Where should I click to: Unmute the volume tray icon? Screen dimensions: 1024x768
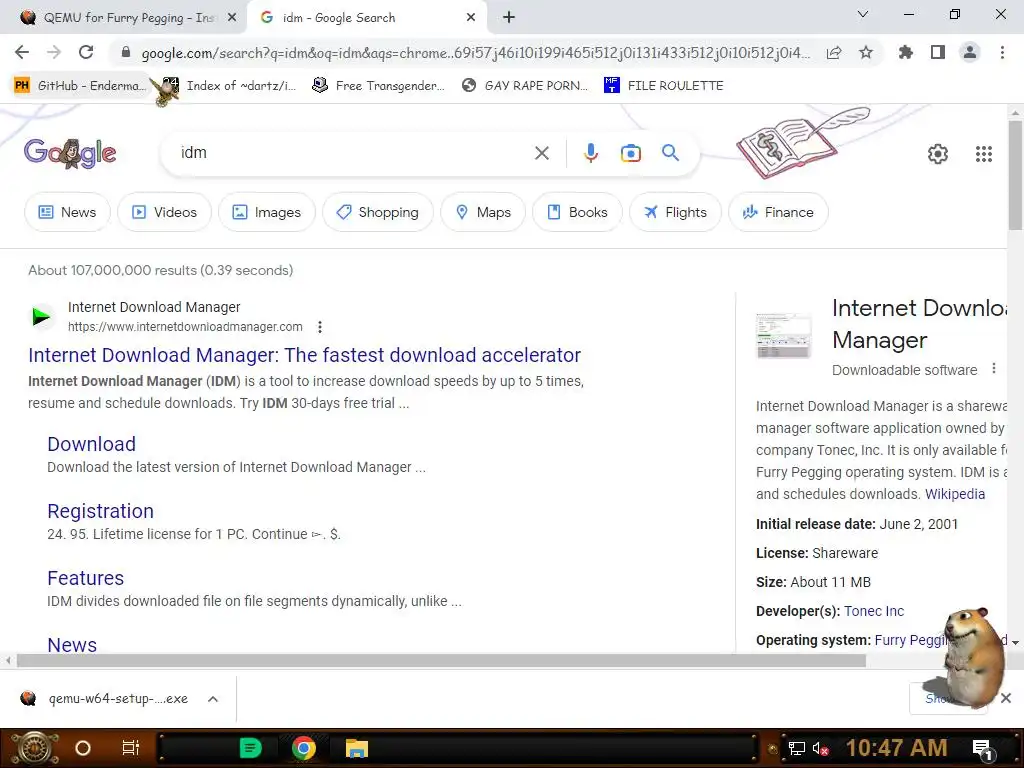(820, 748)
